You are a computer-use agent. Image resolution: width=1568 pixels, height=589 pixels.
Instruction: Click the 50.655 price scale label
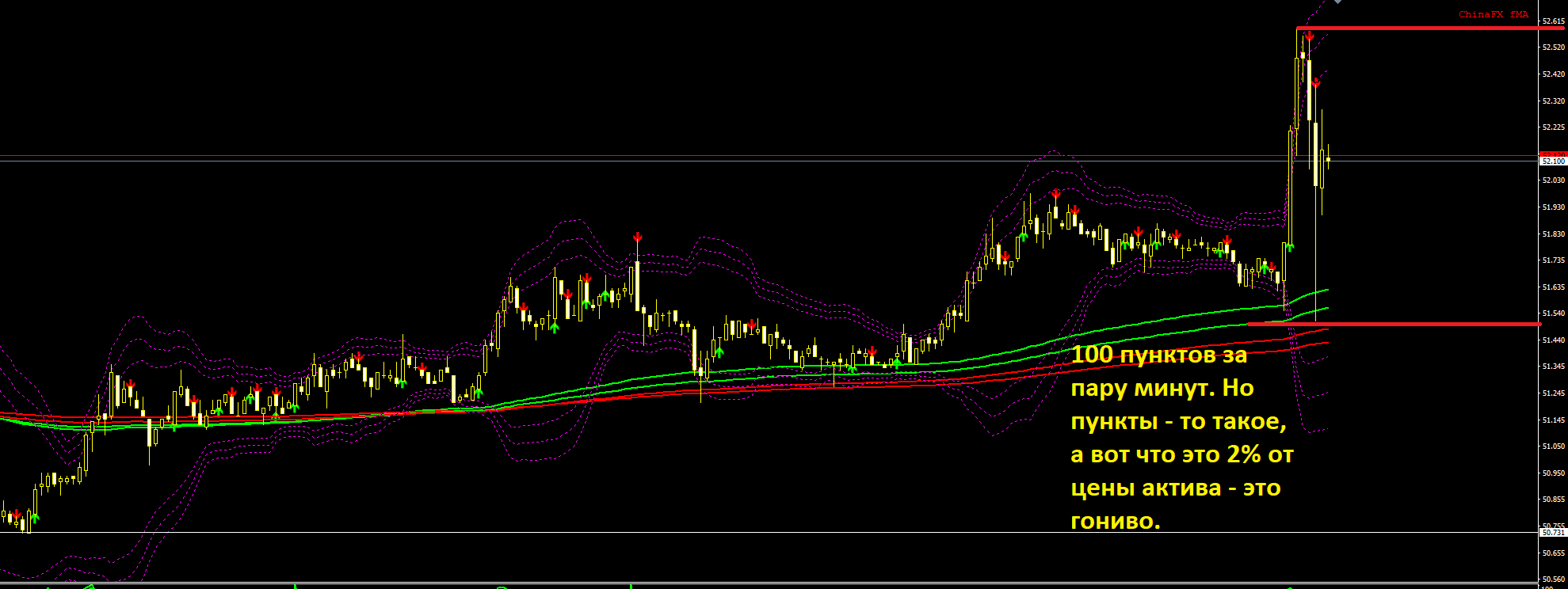click(x=1554, y=553)
